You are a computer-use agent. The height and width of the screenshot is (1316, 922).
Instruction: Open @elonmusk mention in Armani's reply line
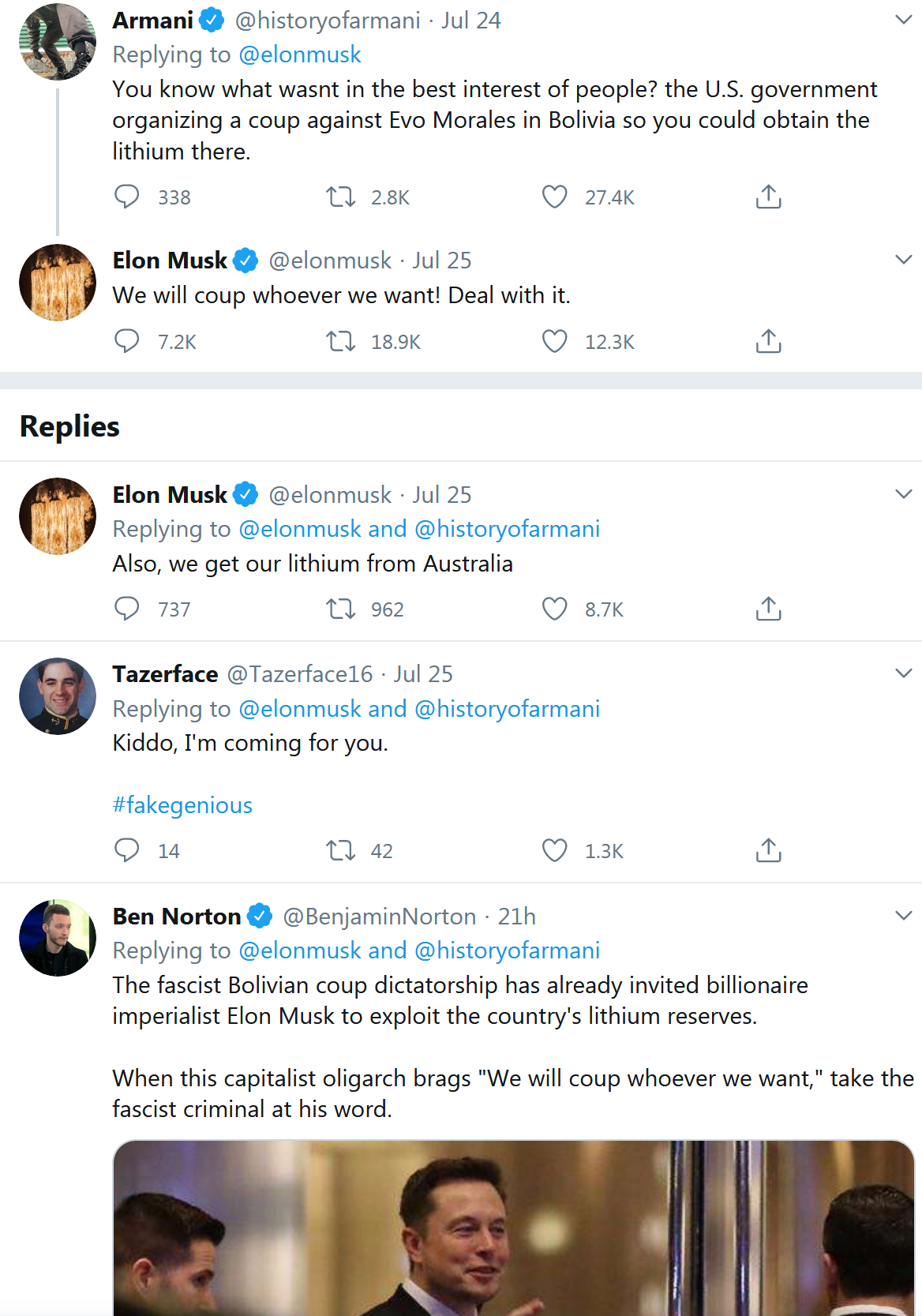pyautogui.click(x=300, y=54)
